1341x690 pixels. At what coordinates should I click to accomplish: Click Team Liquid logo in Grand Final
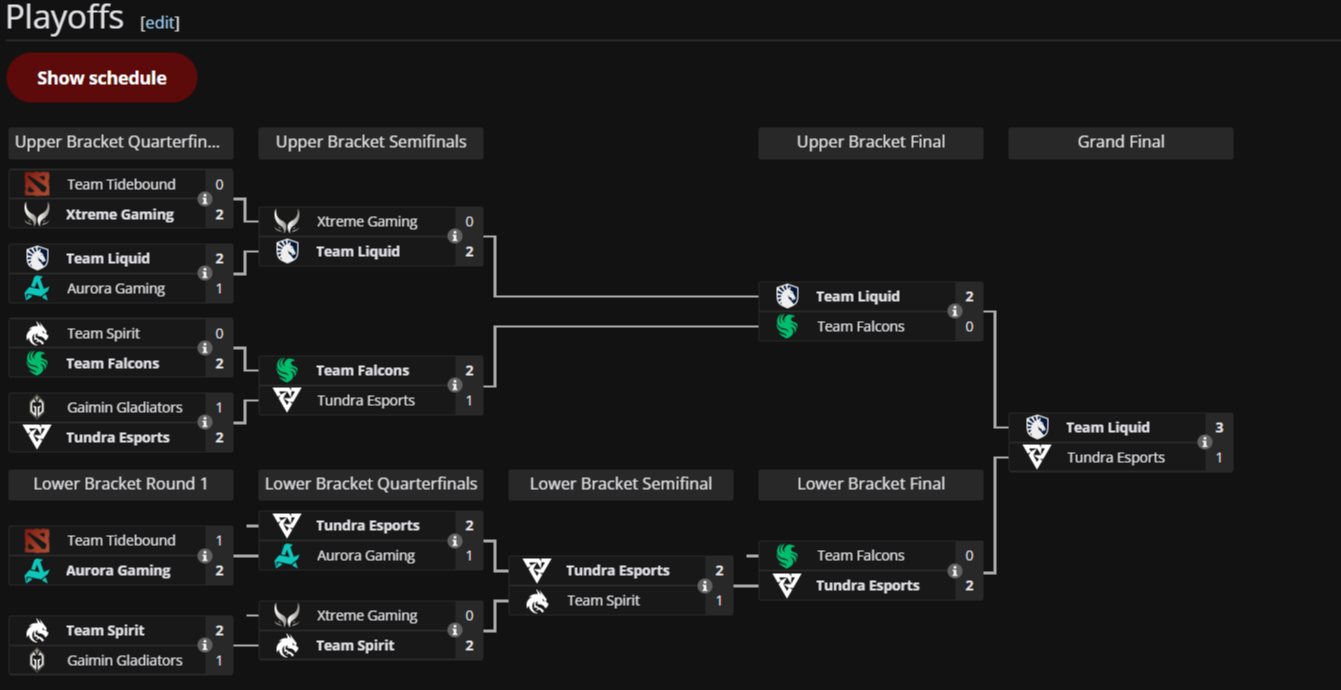1037,427
